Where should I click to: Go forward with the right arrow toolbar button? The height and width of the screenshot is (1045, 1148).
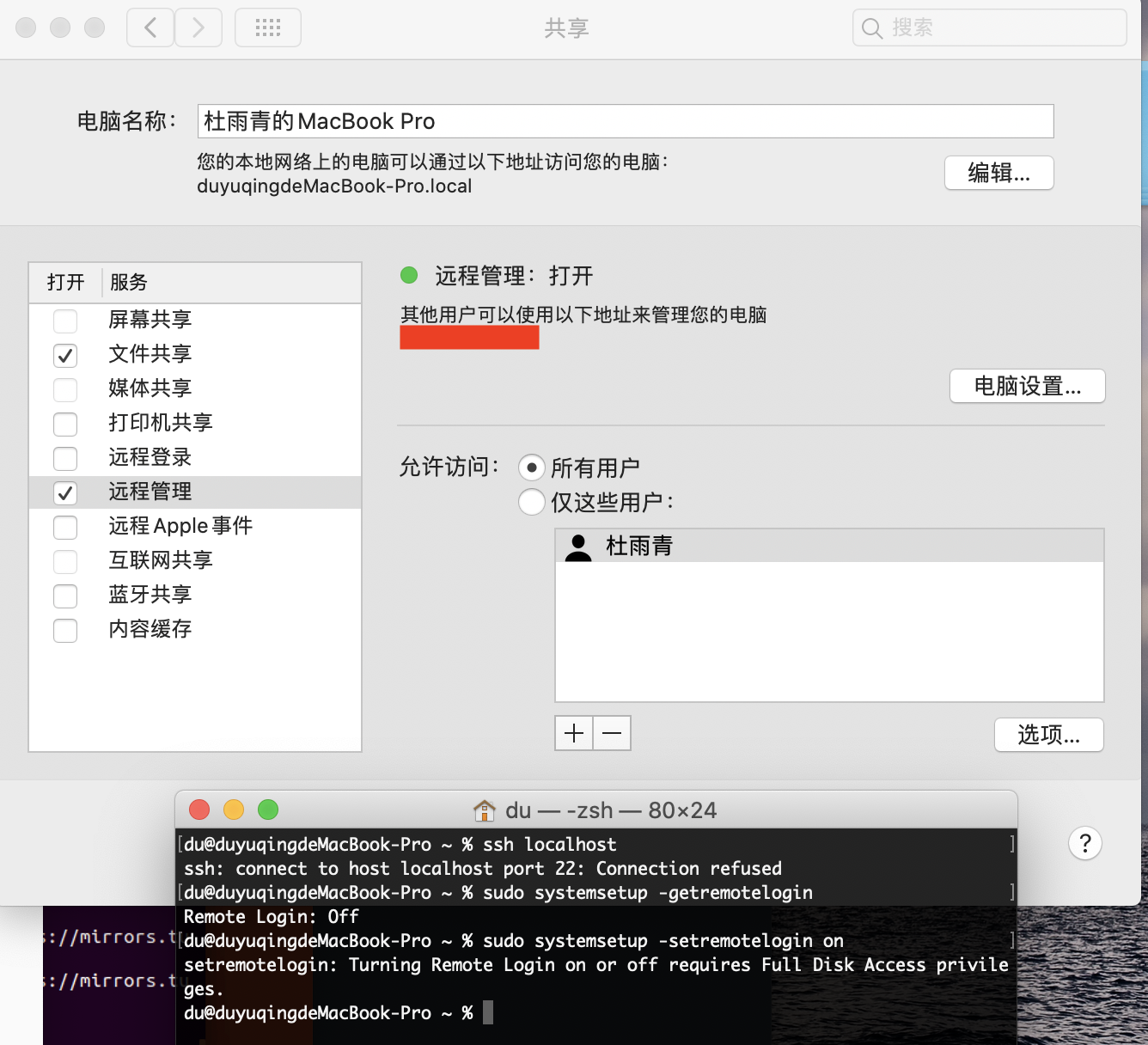198,27
